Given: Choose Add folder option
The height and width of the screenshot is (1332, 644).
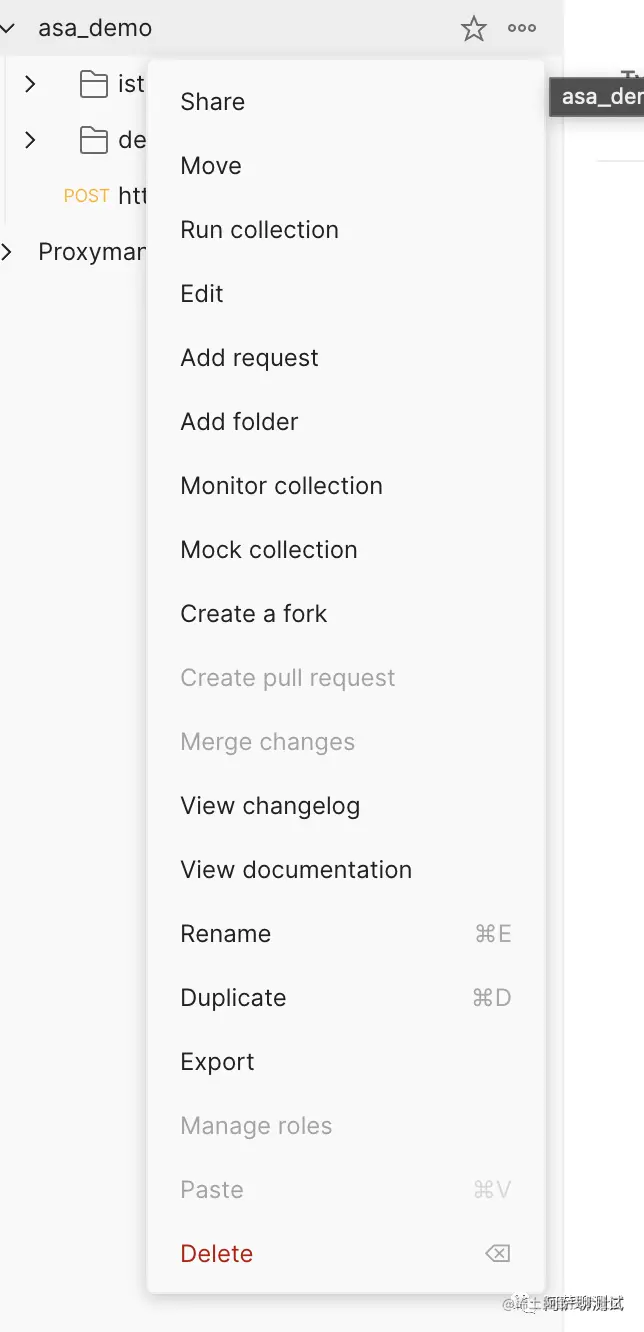Looking at the screenshot, I should tap(239, 422).
